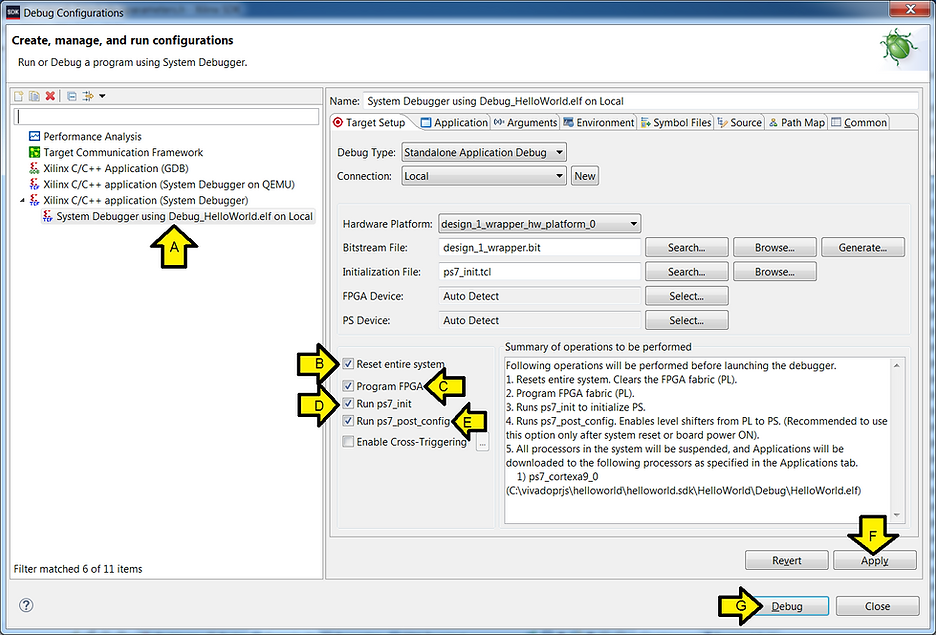The image size is (936, 635).
Task: Click the Apply button
Action: click(x=874, y=560)
